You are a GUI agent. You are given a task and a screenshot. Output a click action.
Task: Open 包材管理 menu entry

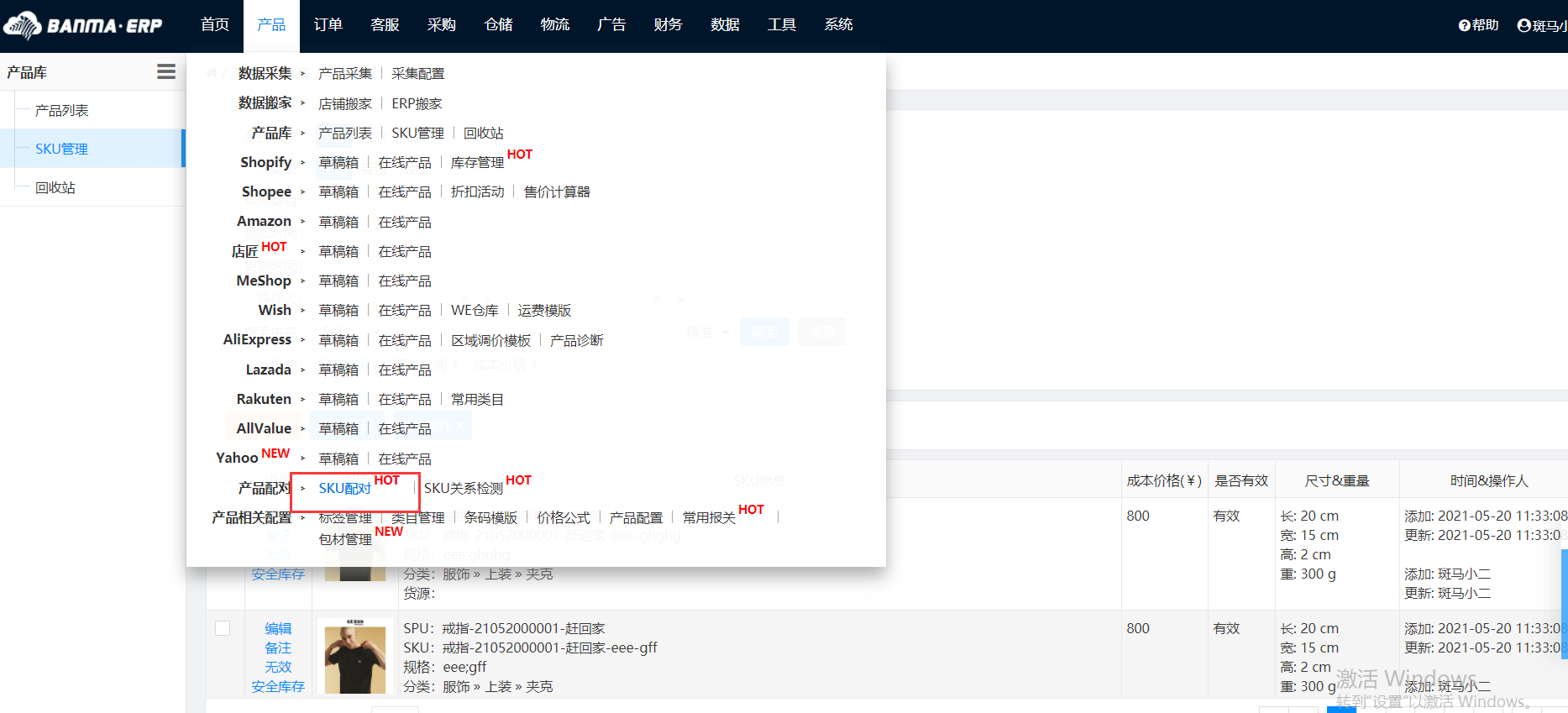(x=345, y=539)
